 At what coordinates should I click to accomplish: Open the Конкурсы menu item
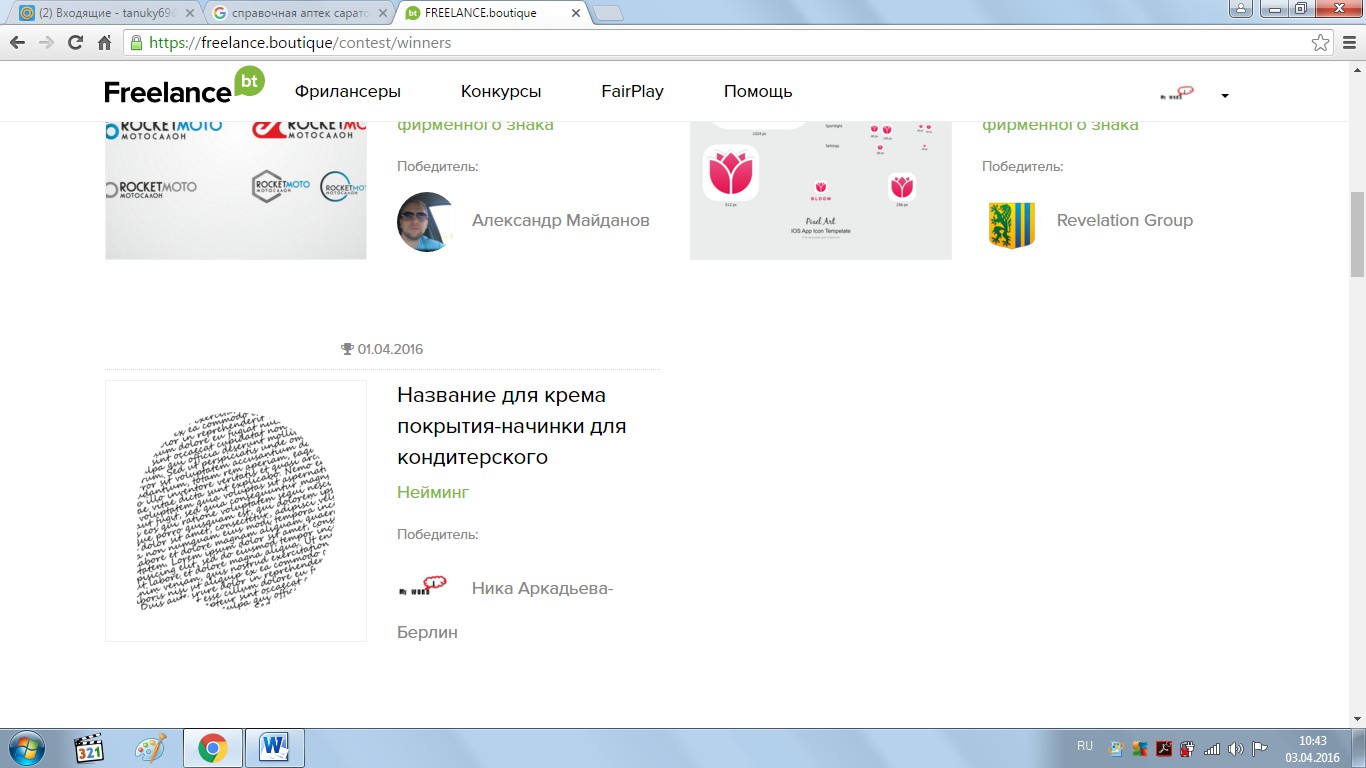501,91
